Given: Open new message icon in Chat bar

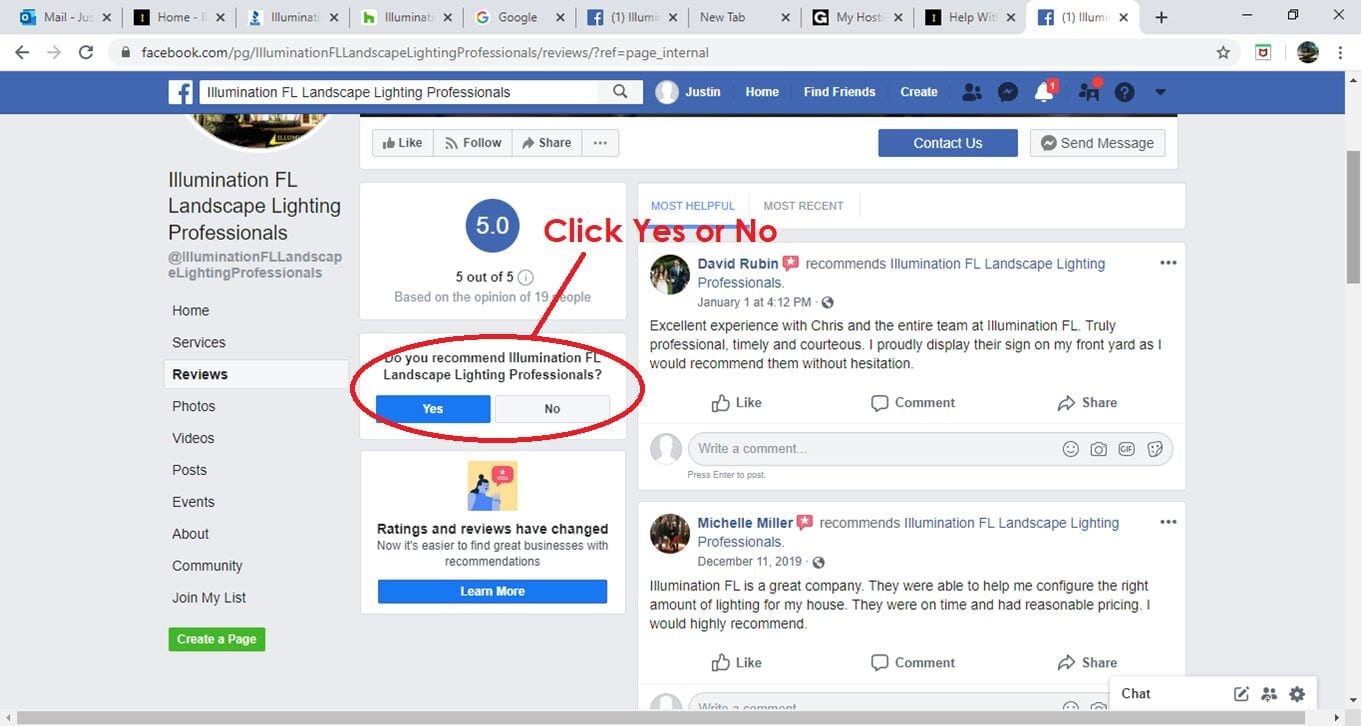Looking at the screenshot, I should 1241,694.
